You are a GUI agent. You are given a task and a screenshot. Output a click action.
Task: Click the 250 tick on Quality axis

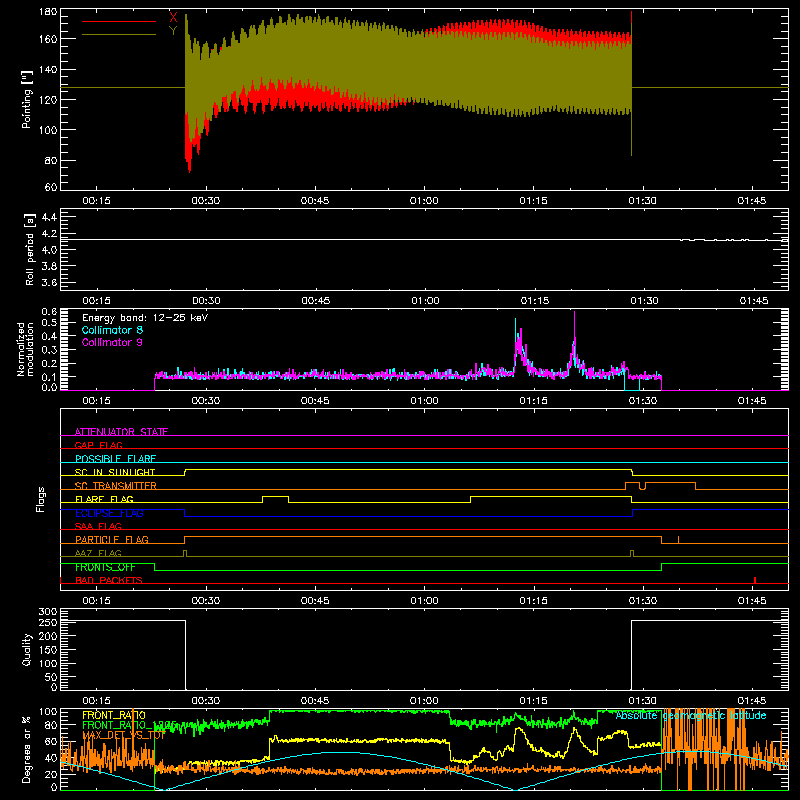click(x=48, y=623)
